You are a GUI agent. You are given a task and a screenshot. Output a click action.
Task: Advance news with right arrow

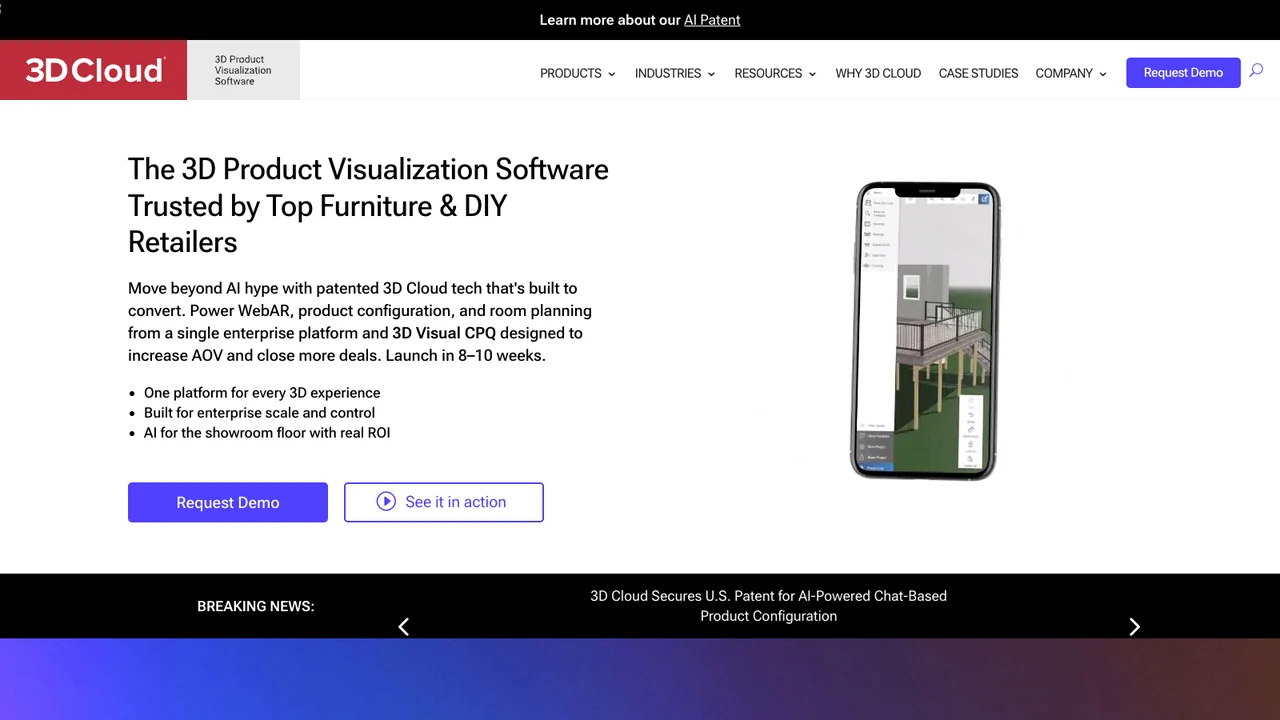point(1134,627)
